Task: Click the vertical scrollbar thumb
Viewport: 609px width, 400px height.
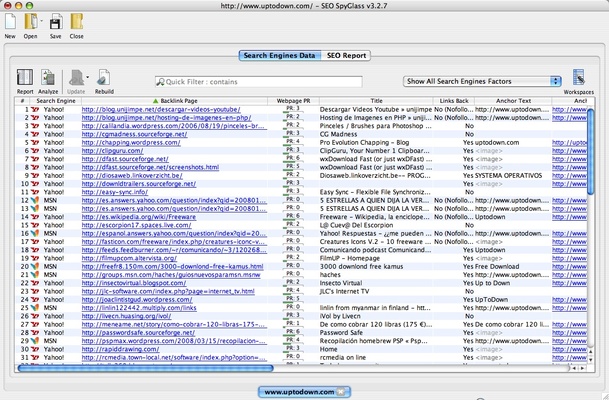Action: (591, 151)
